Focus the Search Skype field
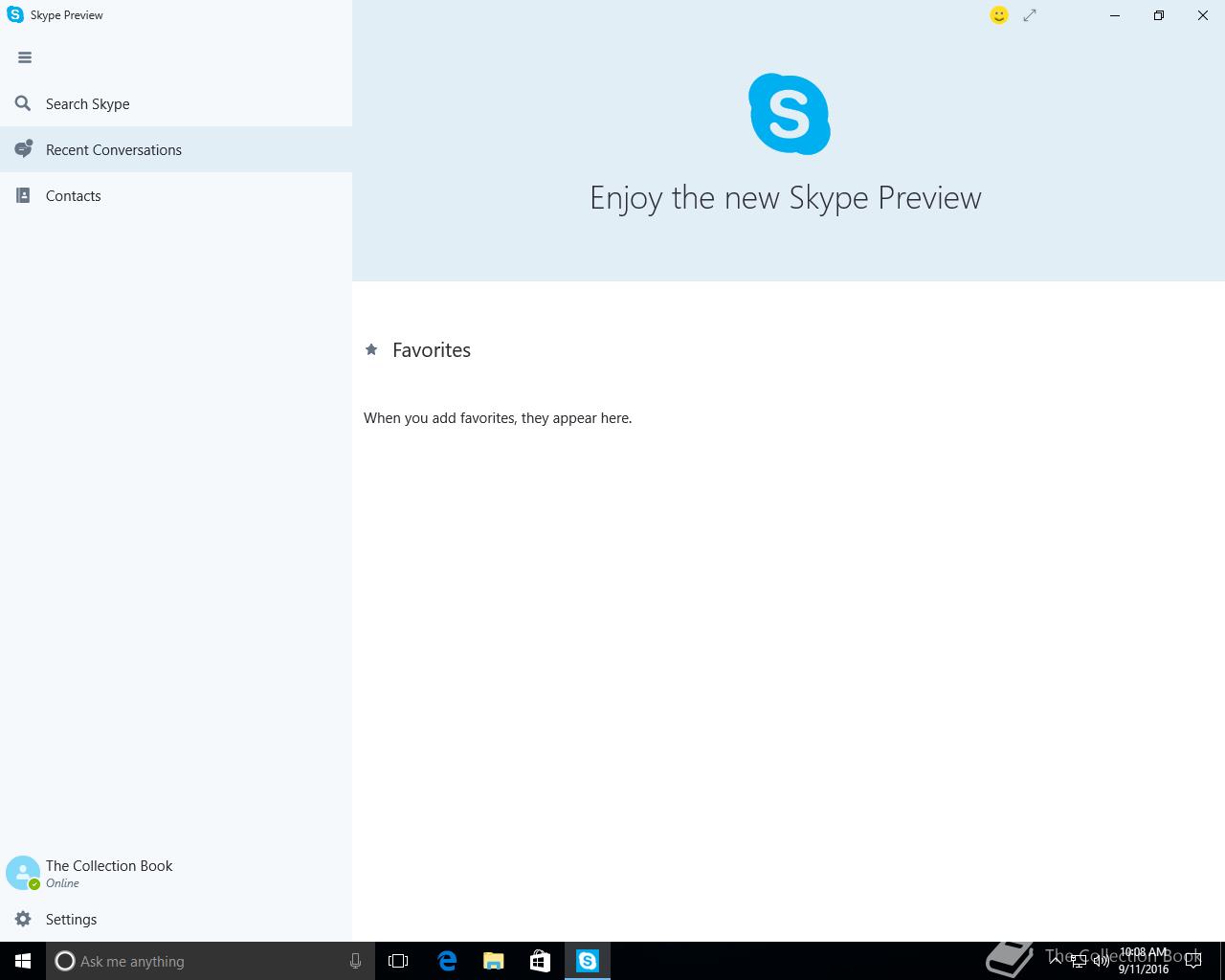This screenshot has height=980, width=1225. [x=176, y=103]
